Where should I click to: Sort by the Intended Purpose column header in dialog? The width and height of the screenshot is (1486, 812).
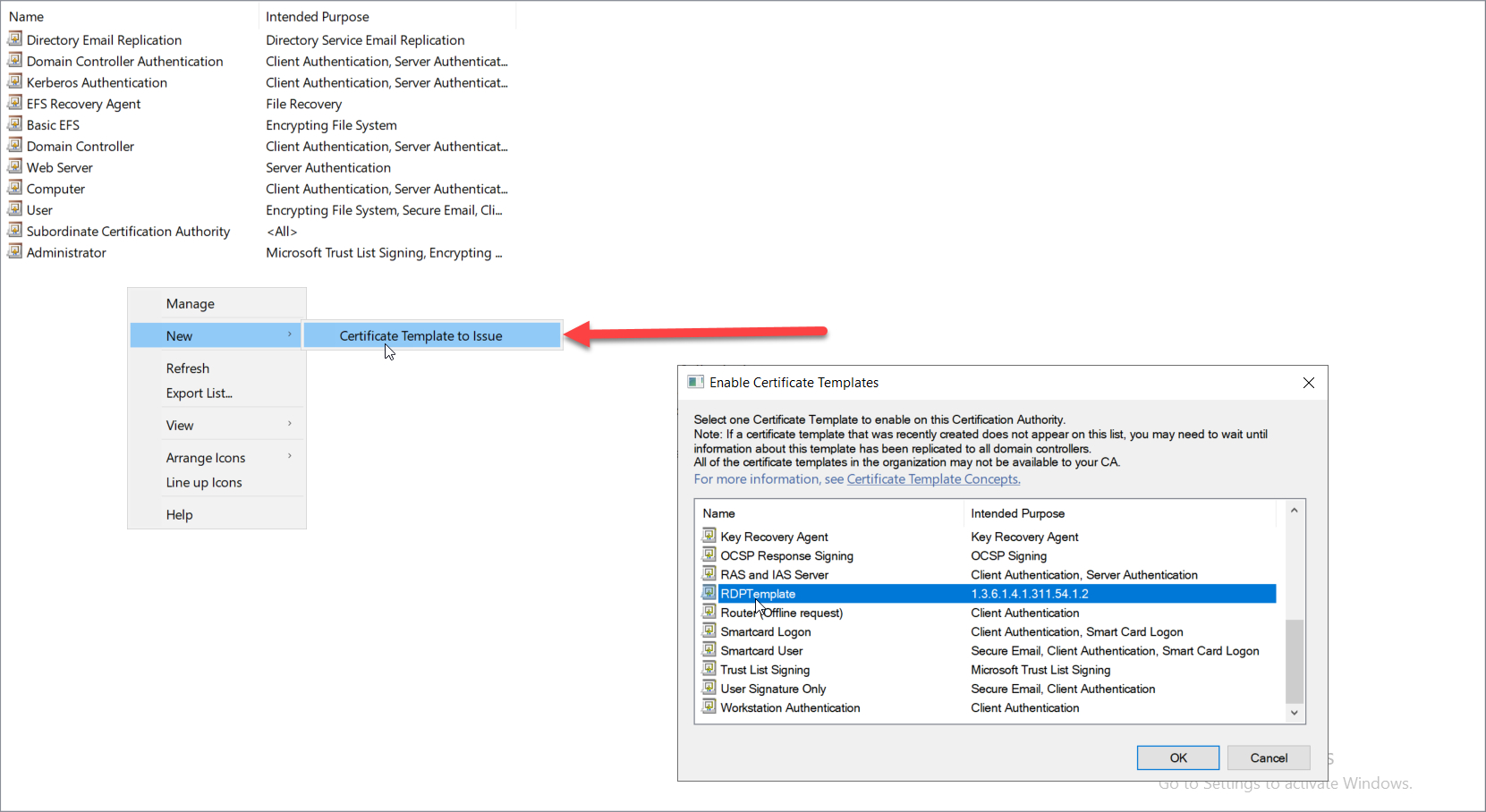1017,513
